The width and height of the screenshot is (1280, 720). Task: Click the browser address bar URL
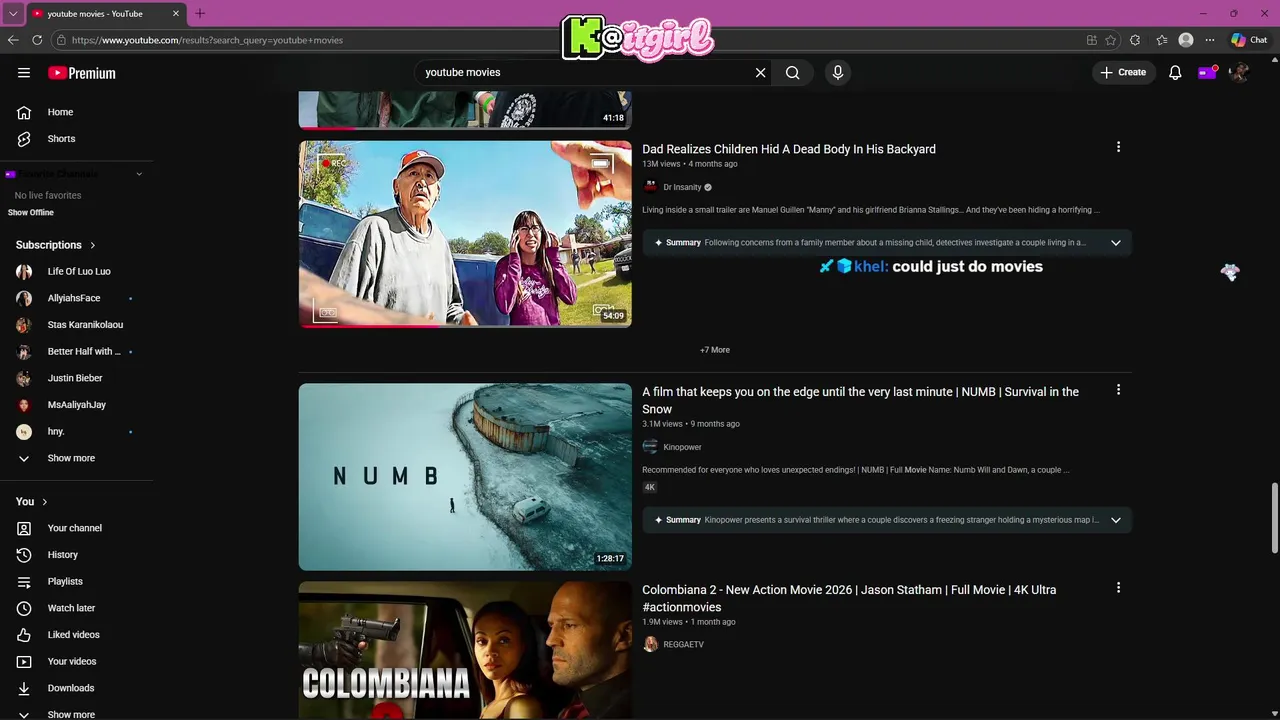[207, 40]
